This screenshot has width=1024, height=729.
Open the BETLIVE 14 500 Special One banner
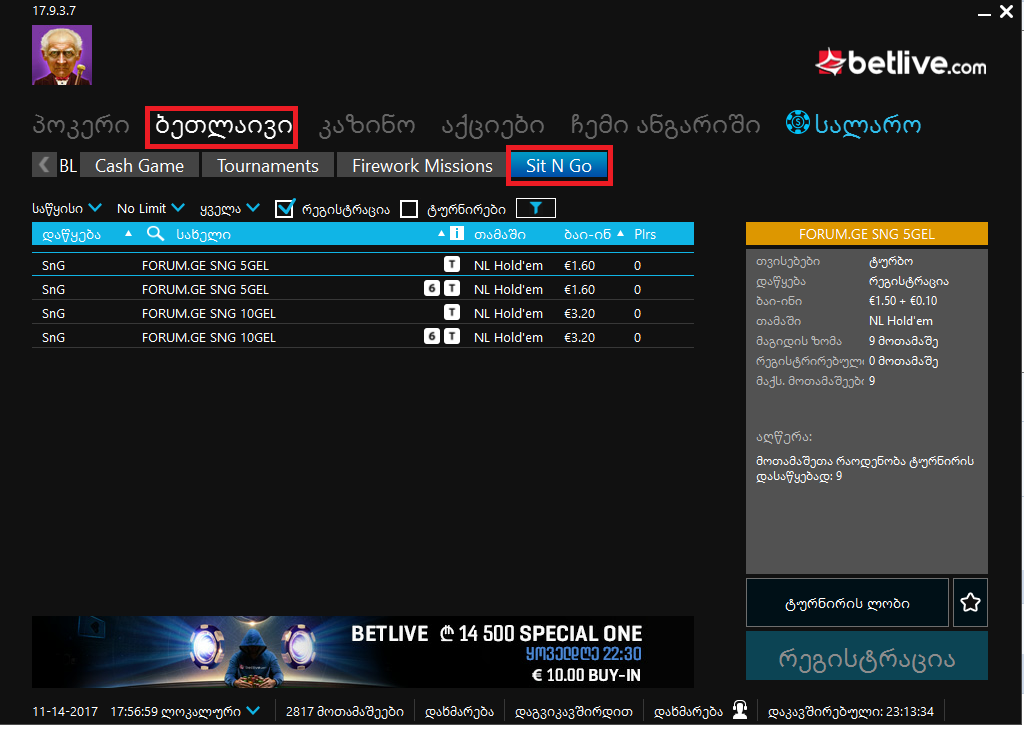click(362, 651)
